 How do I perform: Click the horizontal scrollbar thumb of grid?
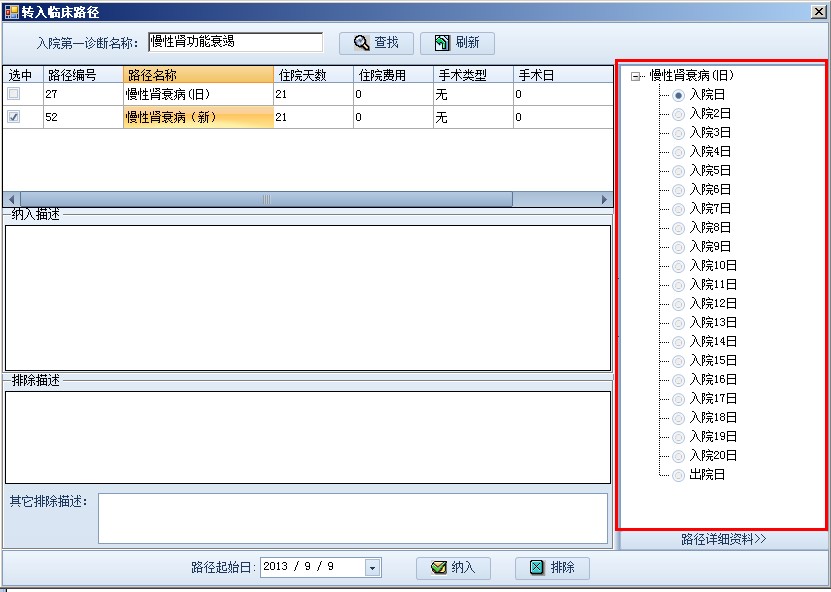coord(267,199)
